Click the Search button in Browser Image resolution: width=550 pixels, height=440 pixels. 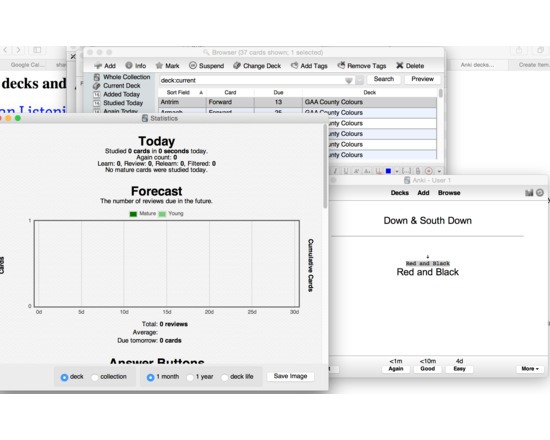click(x=384, y=79)
